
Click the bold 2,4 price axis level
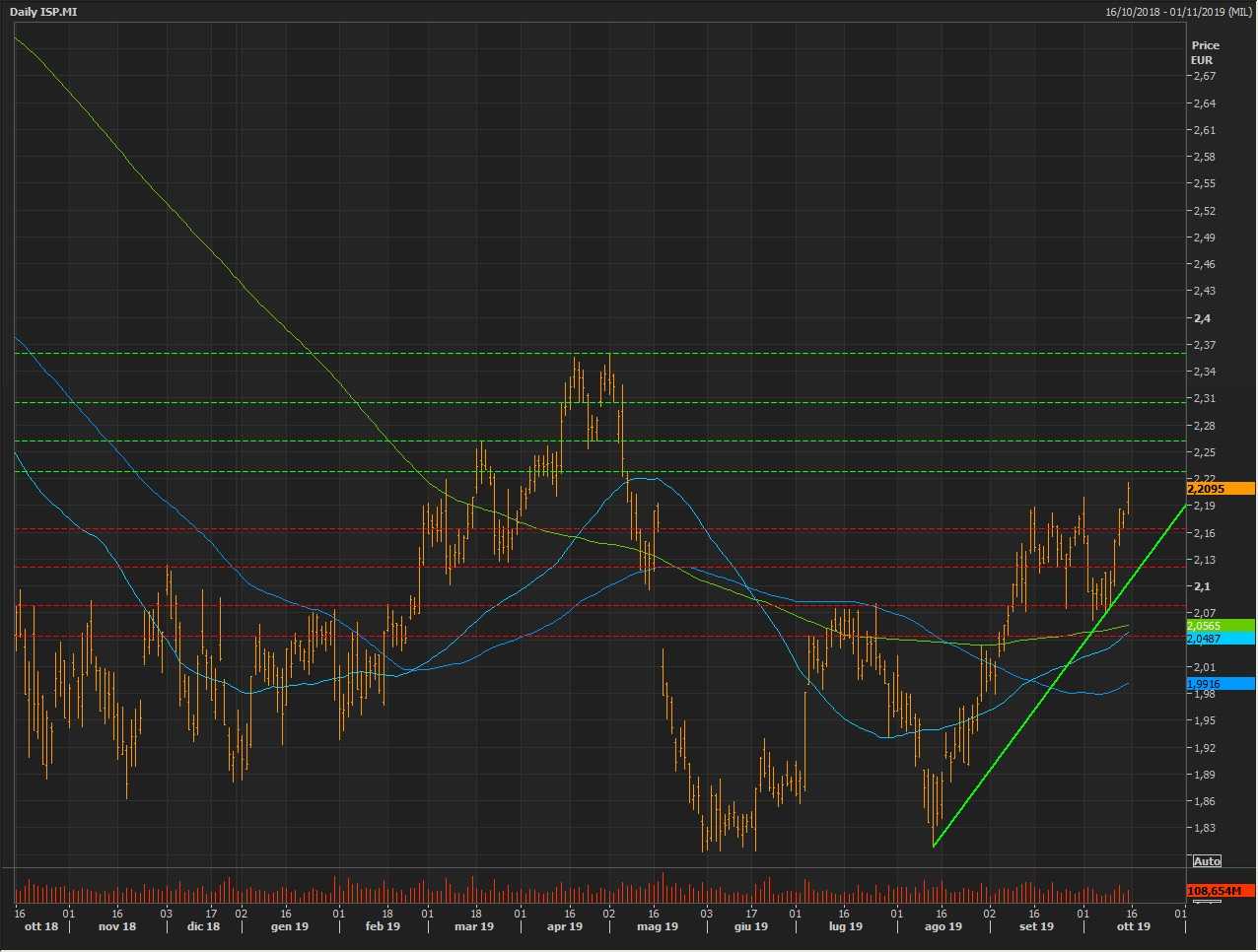point(1202,318)
